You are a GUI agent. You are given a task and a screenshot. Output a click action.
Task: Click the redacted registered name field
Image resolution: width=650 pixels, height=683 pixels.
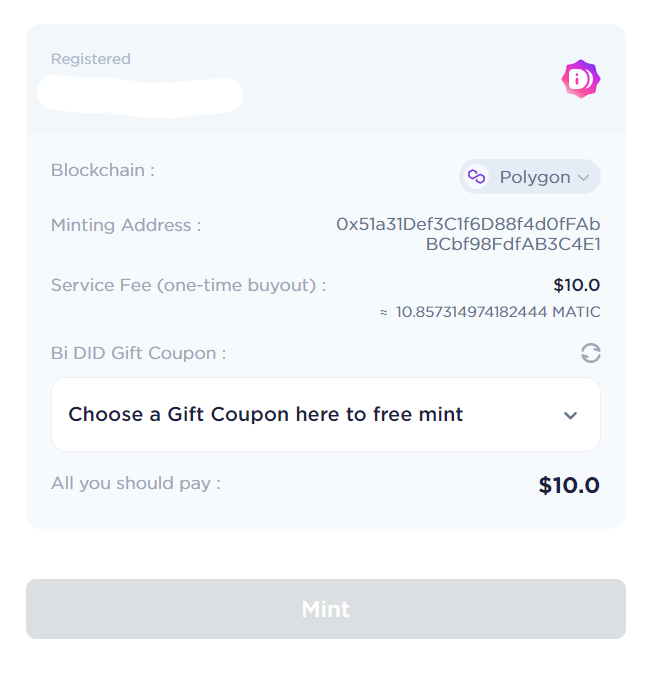pyautogui.click(x=140, y=94)
